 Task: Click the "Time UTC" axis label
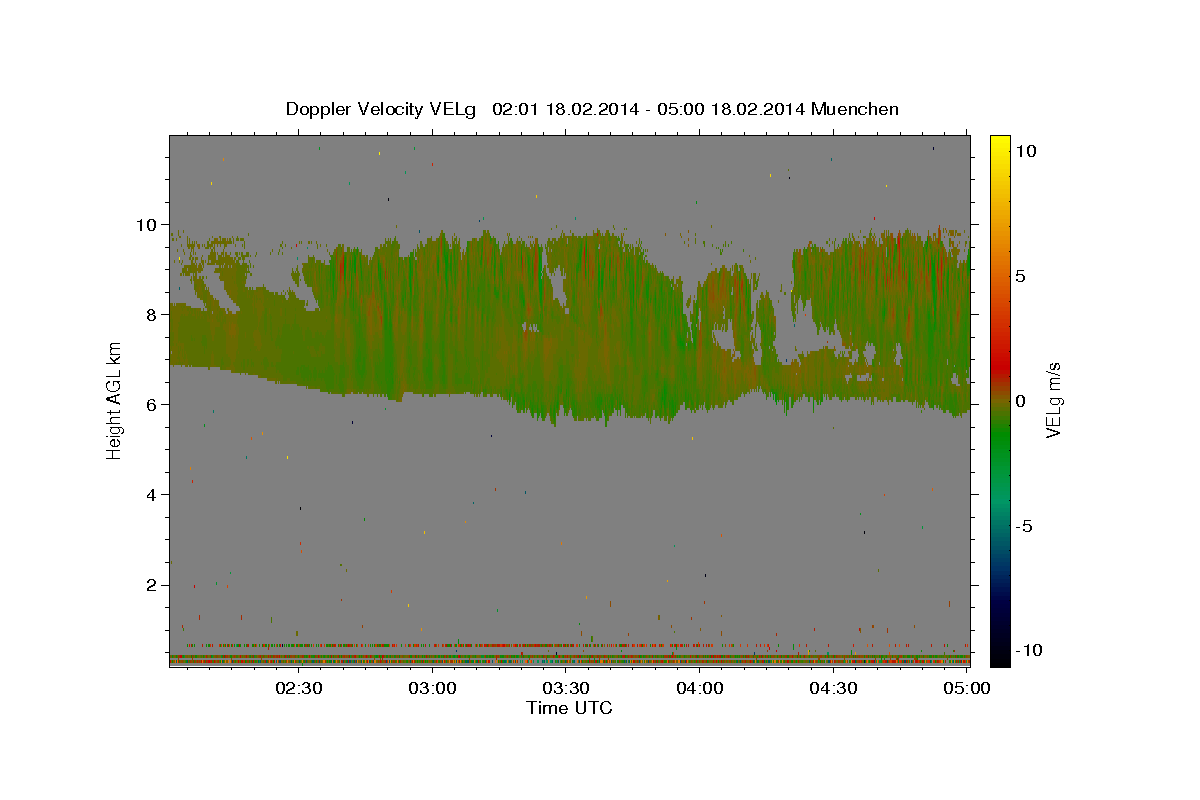click(x=569, y=708)
